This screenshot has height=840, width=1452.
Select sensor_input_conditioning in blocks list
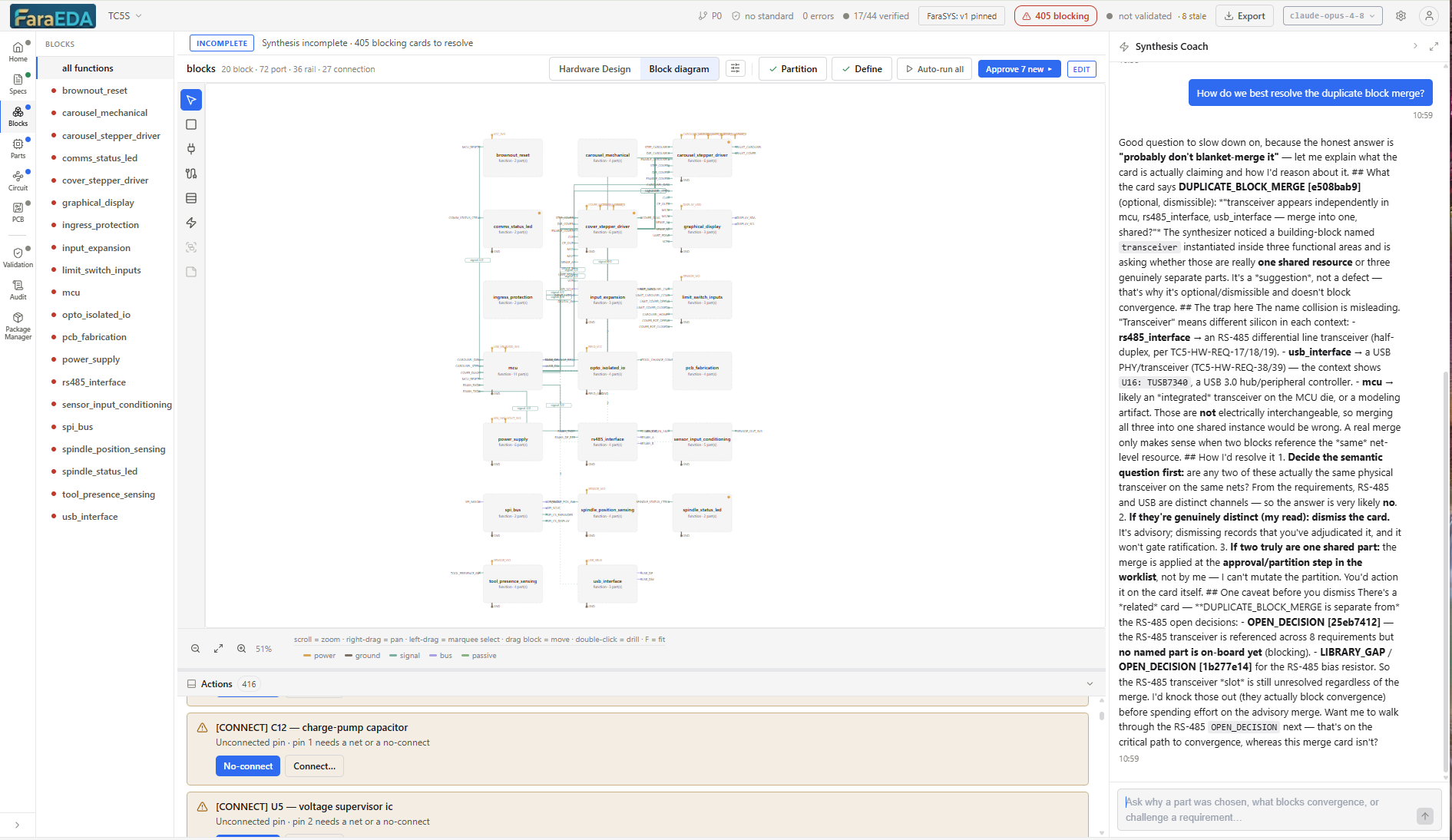click(105, 405)
